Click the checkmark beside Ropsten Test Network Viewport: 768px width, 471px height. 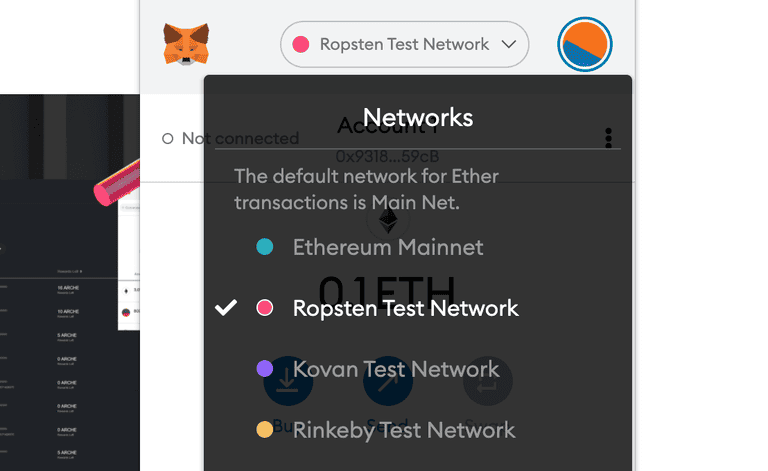[227, 307]
